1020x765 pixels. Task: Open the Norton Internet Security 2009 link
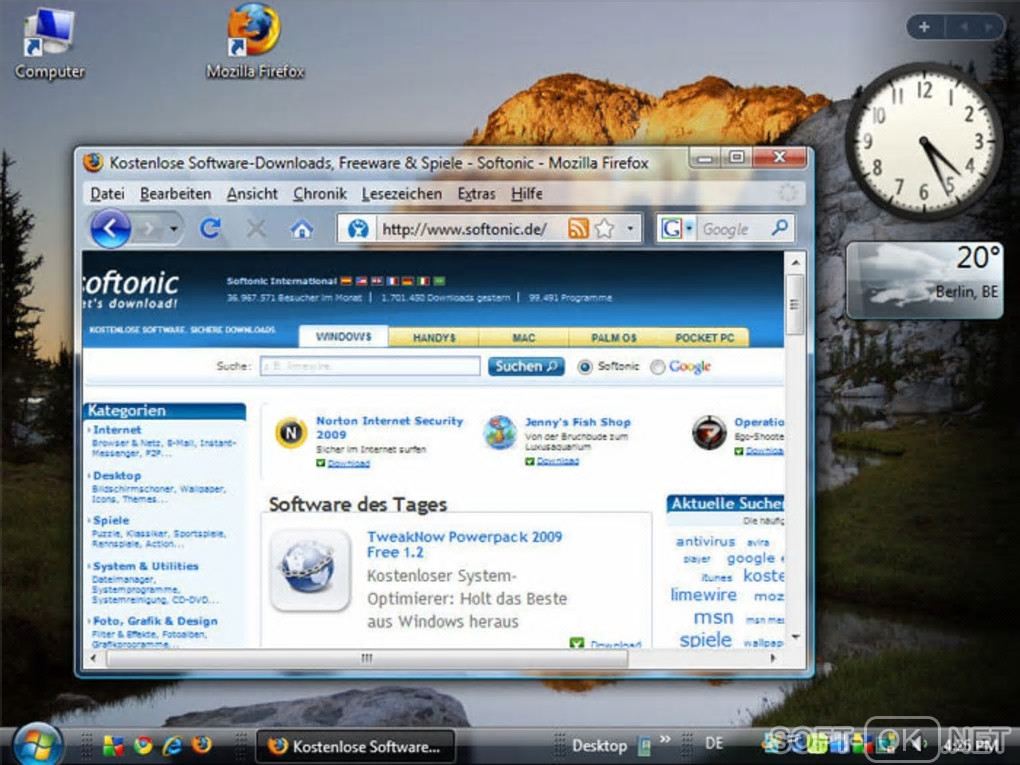(x=389, y=427)
